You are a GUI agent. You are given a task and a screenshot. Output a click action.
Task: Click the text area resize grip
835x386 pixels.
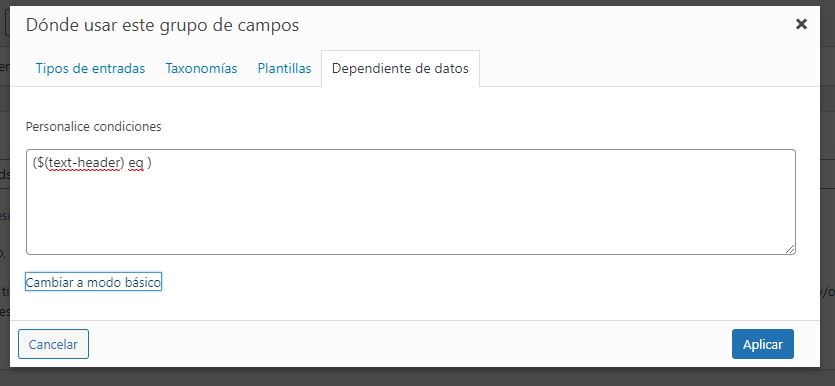[x=790, y=249]
